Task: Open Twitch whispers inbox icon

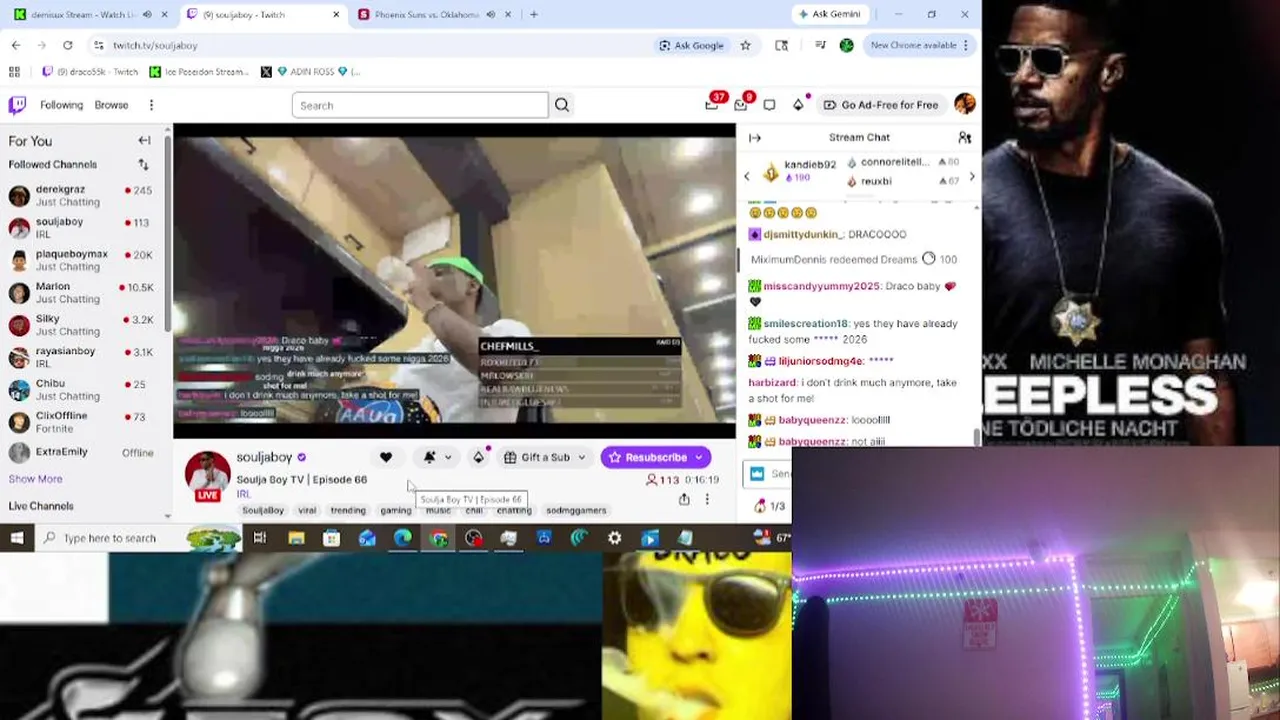Action: pyautogui.click(x=741, y=104)
